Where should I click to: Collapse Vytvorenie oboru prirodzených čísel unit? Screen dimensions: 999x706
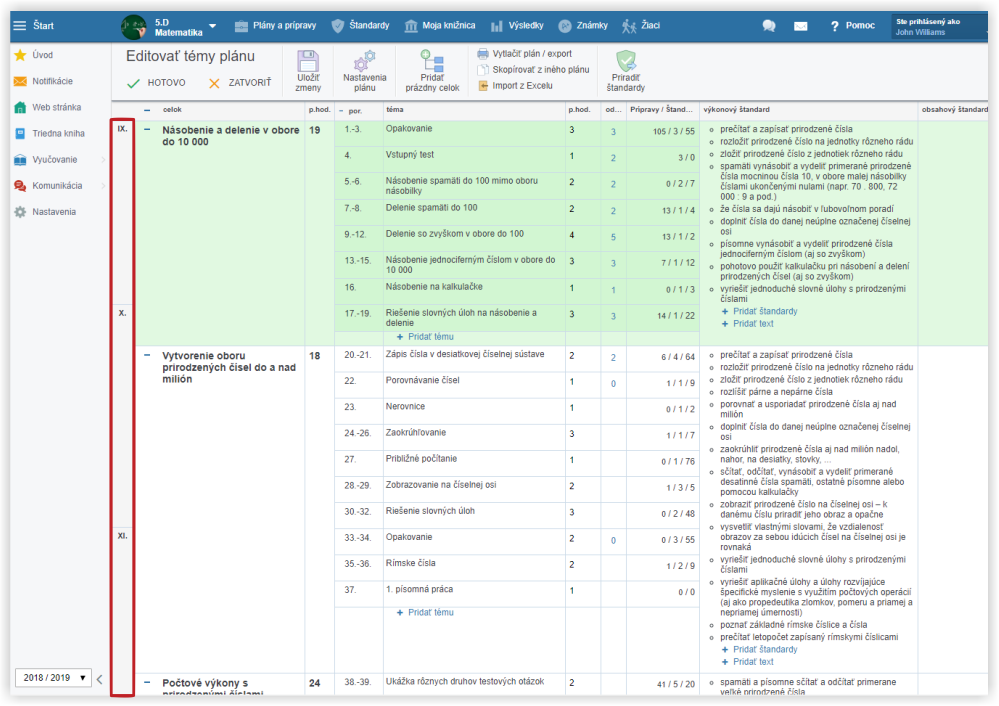pyautogui.click(x=147, y=356)
